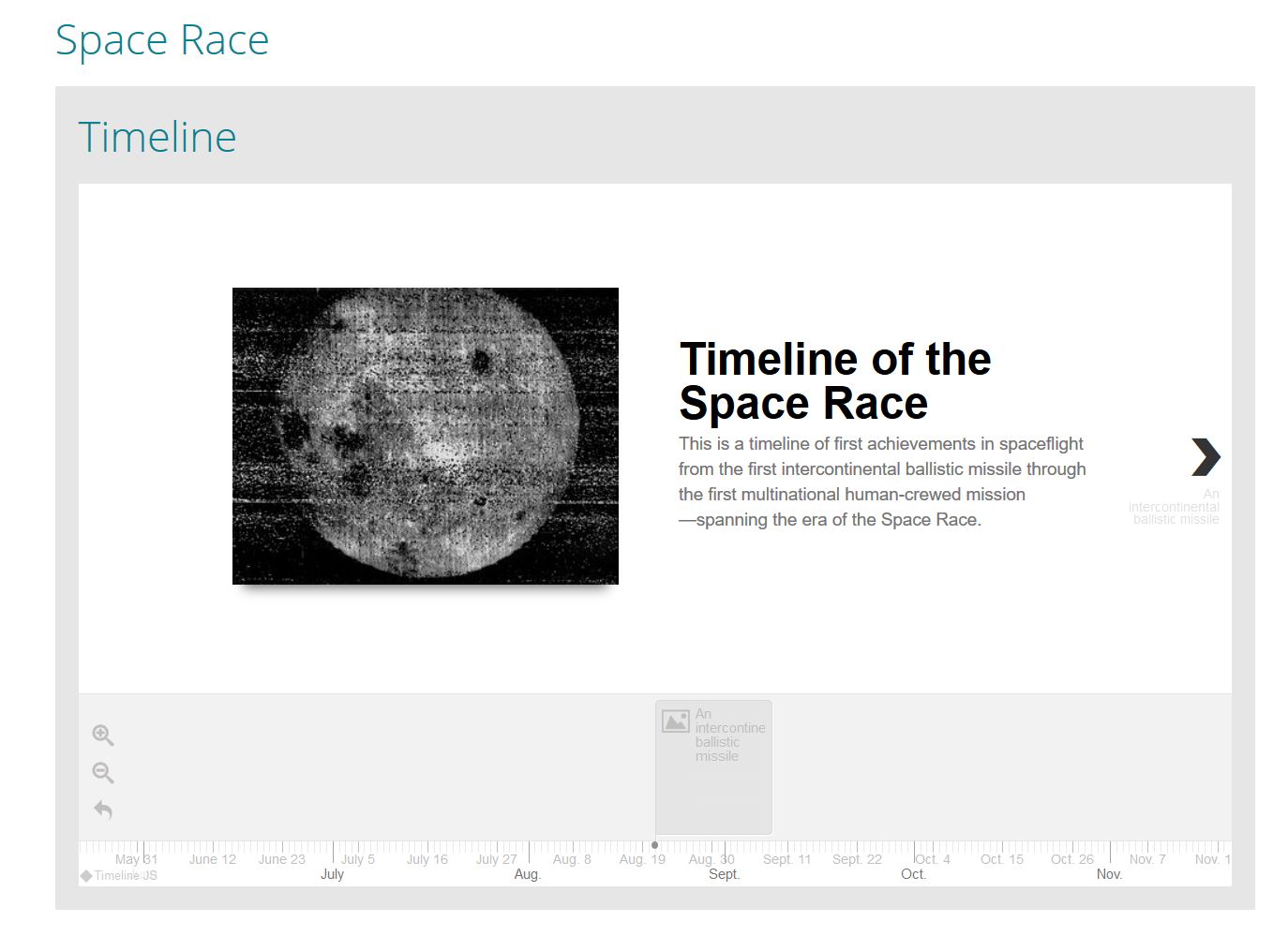The height and width of the screenshot is (951, 1288).
Task: Click the May 31 date on the timeline
Action: click(136, 858)
